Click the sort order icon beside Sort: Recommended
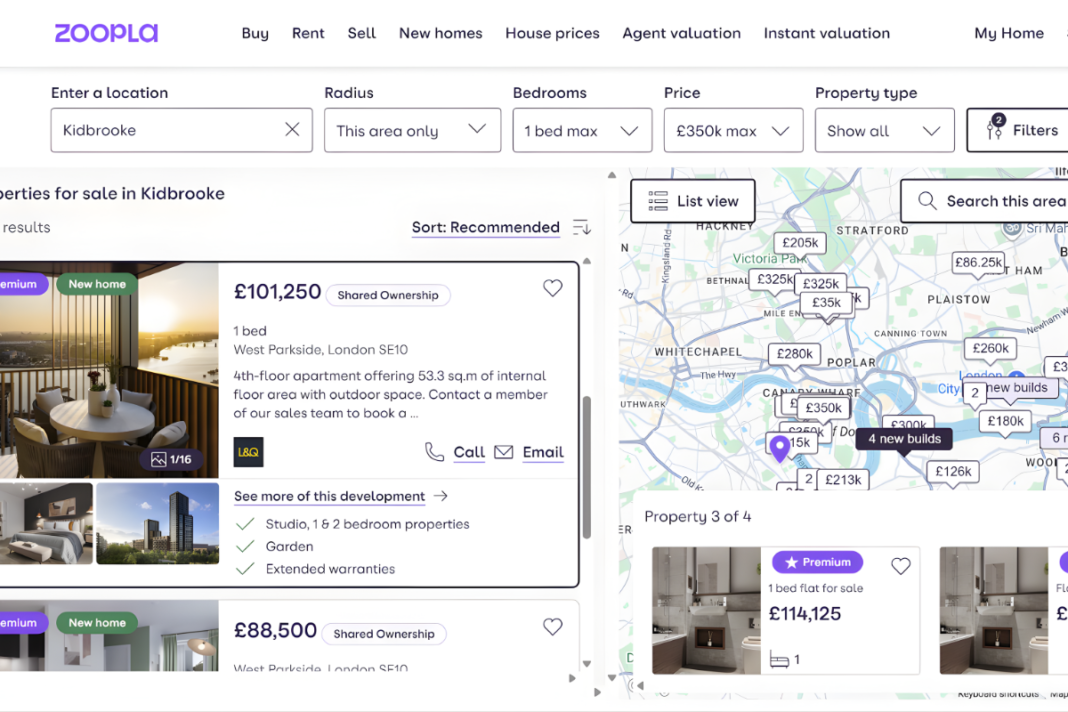 pos(581,227)
